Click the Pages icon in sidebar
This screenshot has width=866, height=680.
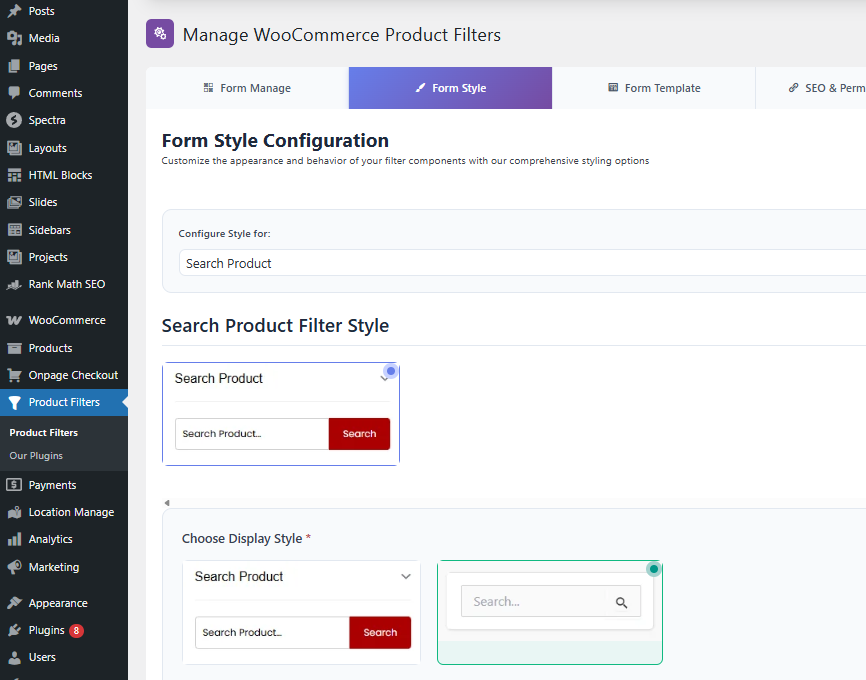coord(14,66)
